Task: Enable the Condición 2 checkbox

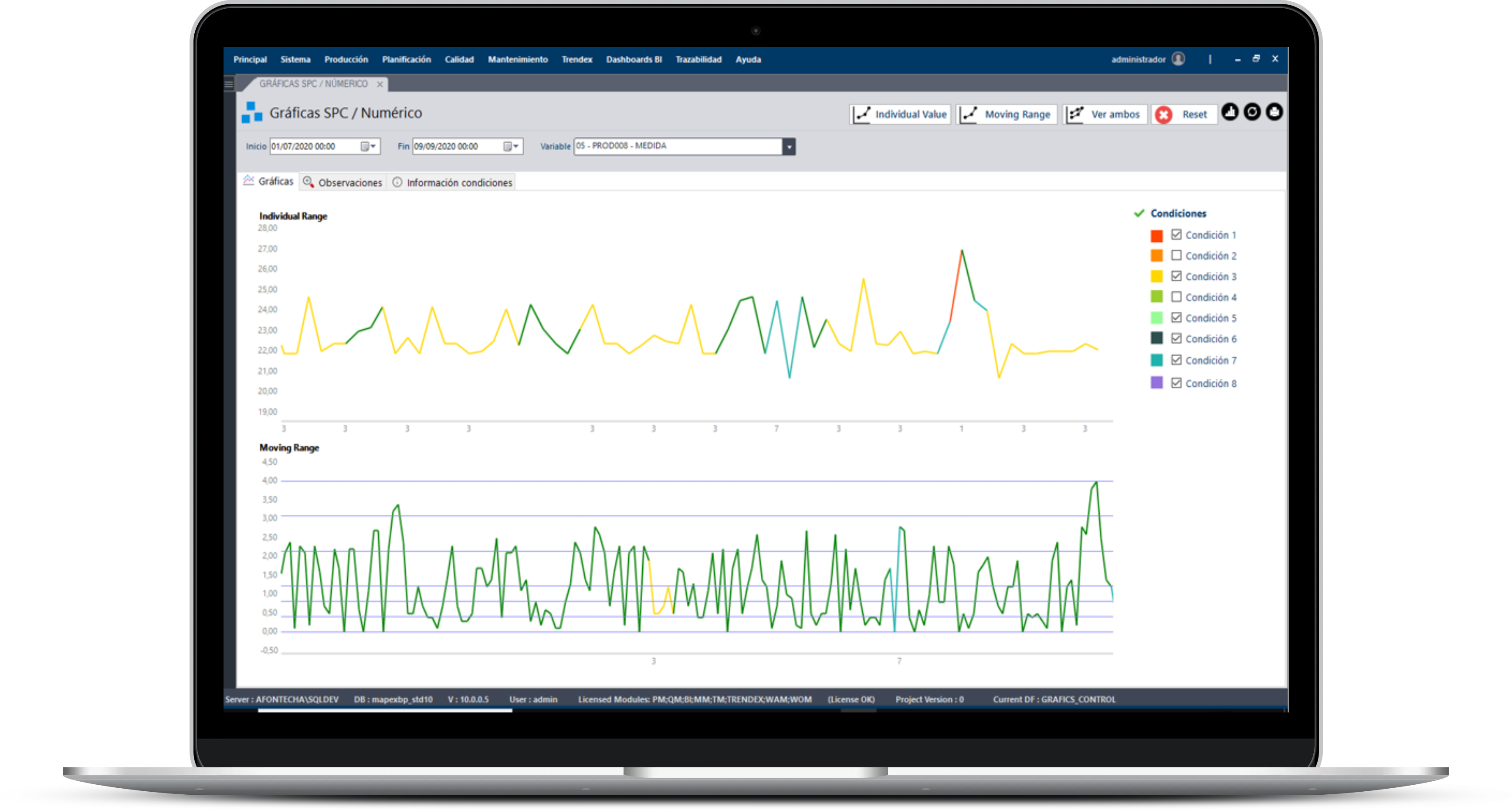Action: pos(1176,256)
